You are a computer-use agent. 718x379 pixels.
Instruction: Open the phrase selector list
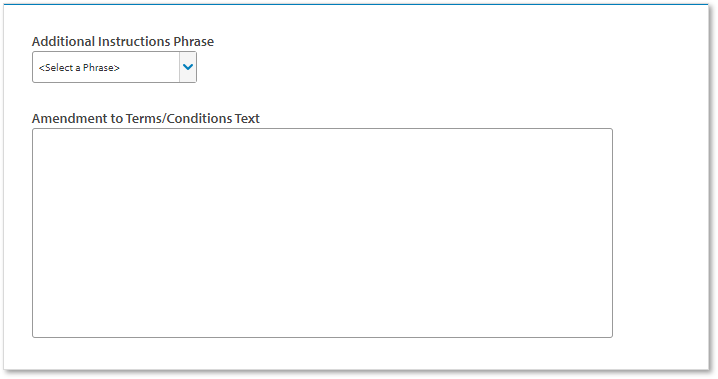114,67
